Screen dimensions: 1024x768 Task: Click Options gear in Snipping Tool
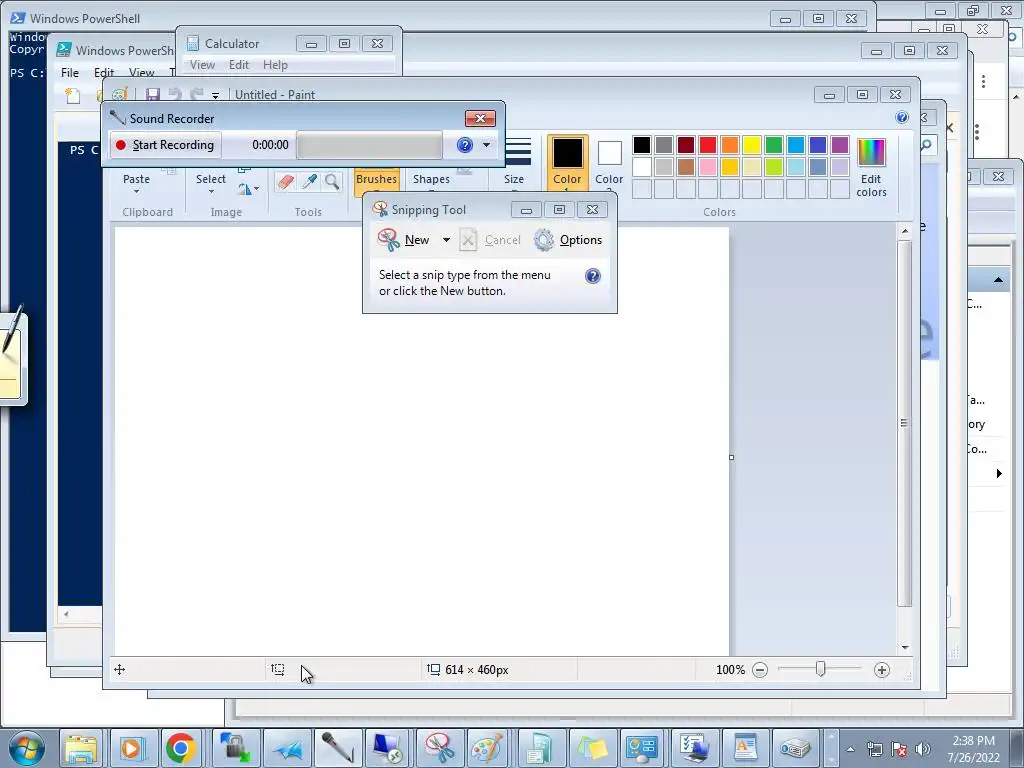(568, 240)
